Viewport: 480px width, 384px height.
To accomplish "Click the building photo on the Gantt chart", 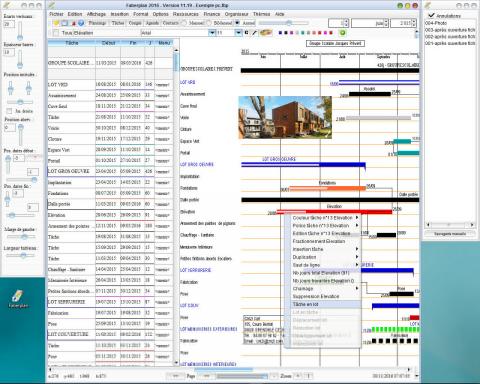I will click(285, 117).
